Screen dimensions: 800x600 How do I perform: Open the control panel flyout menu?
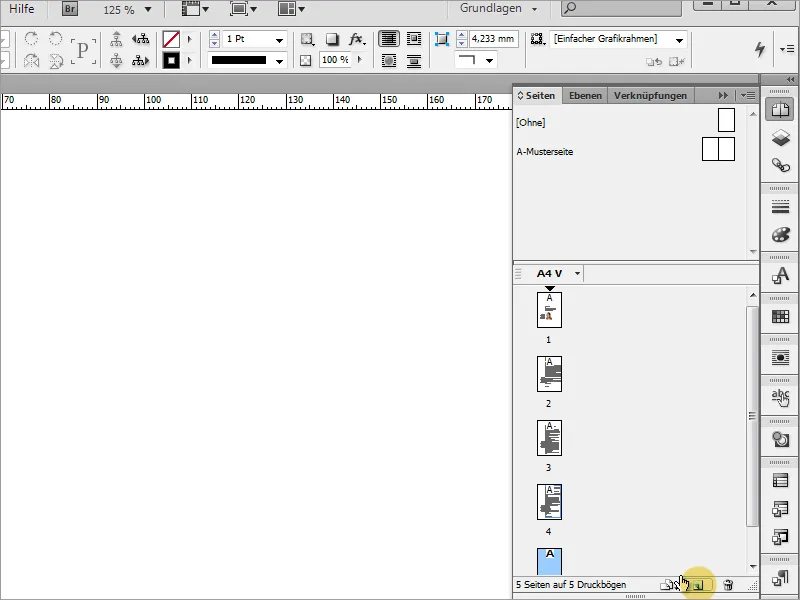787,49
